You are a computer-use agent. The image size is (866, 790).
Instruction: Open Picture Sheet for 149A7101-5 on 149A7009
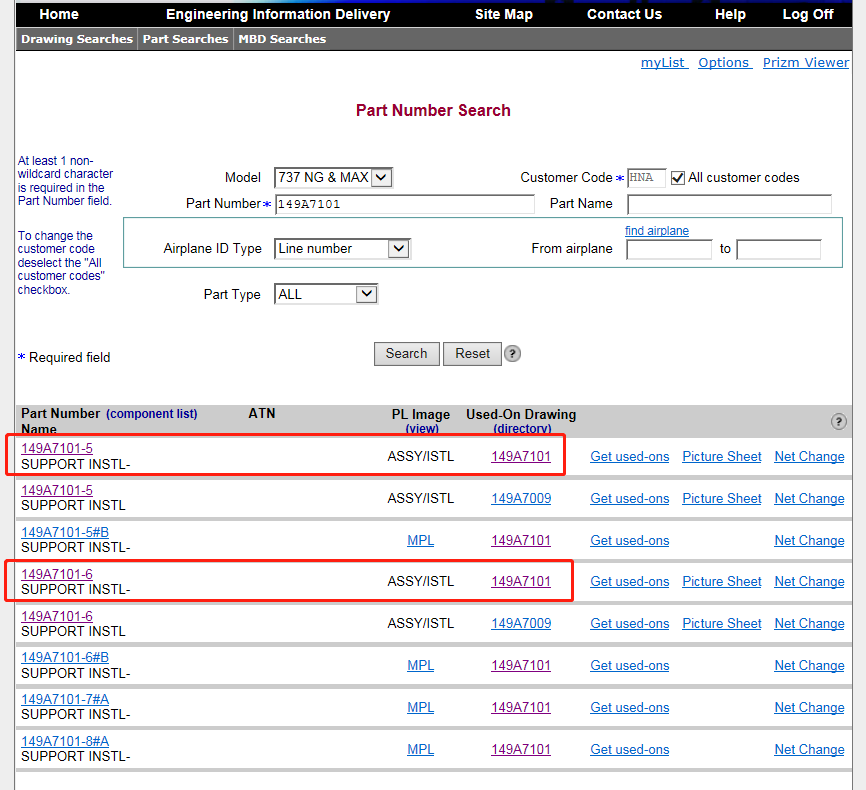[x=722, y=498]
